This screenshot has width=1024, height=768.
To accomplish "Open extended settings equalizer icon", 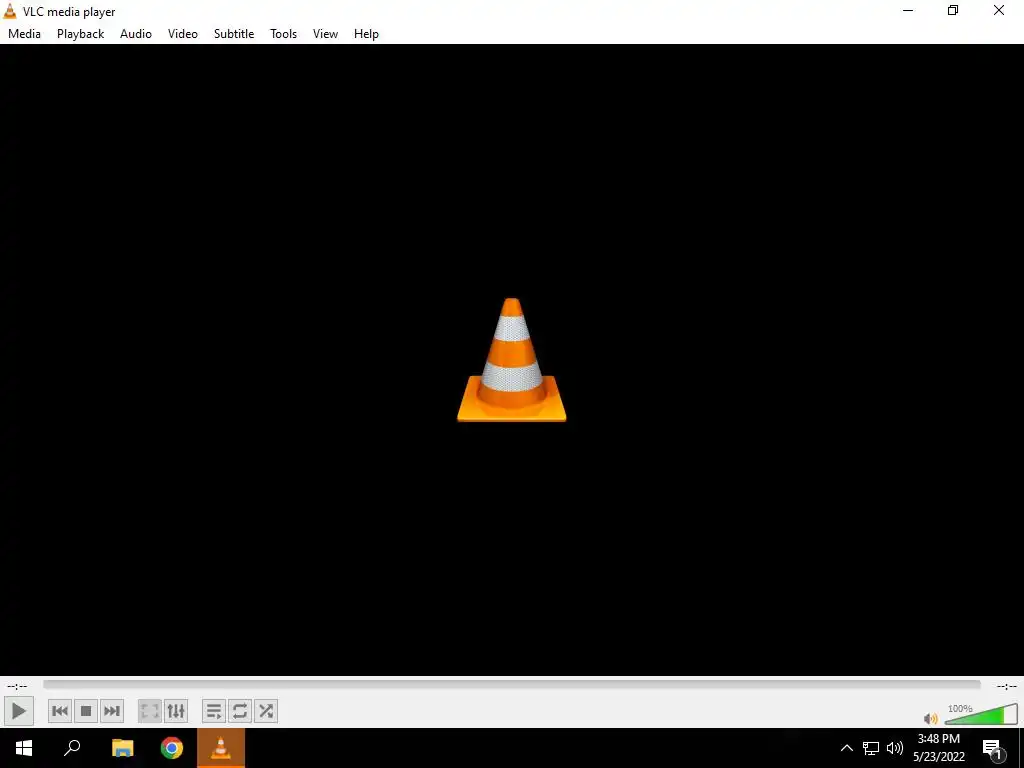I will (x=176, y=711).
